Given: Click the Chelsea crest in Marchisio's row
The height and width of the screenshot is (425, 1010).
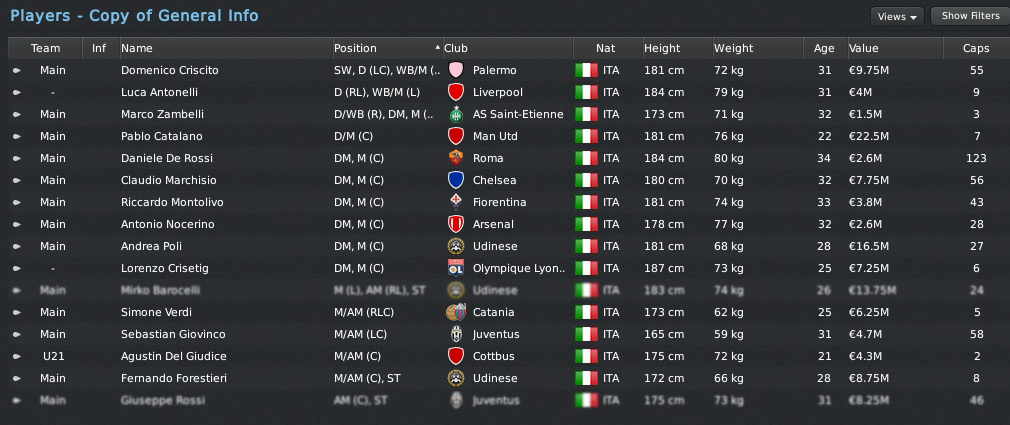Looking at the screenshot, I should (x=456, y=181).
